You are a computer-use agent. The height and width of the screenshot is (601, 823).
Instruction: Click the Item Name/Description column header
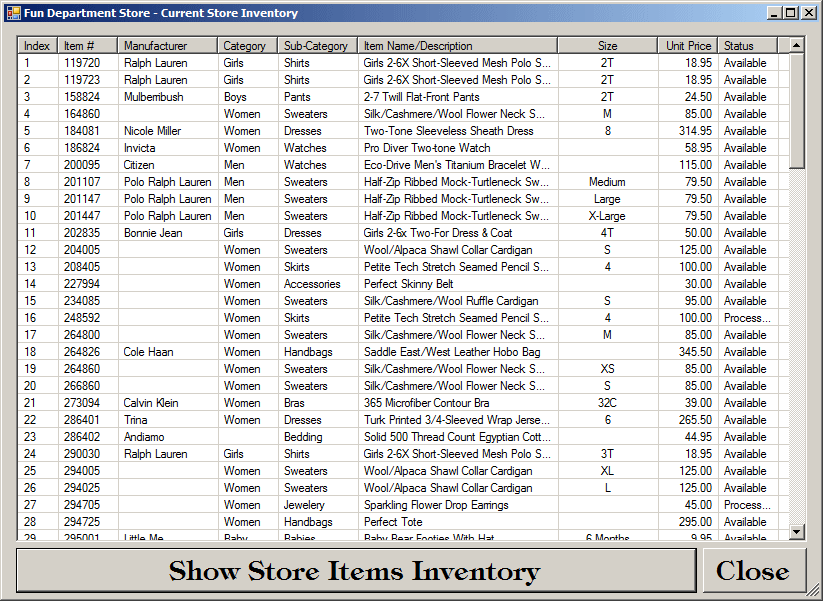[x=458, y=46]
